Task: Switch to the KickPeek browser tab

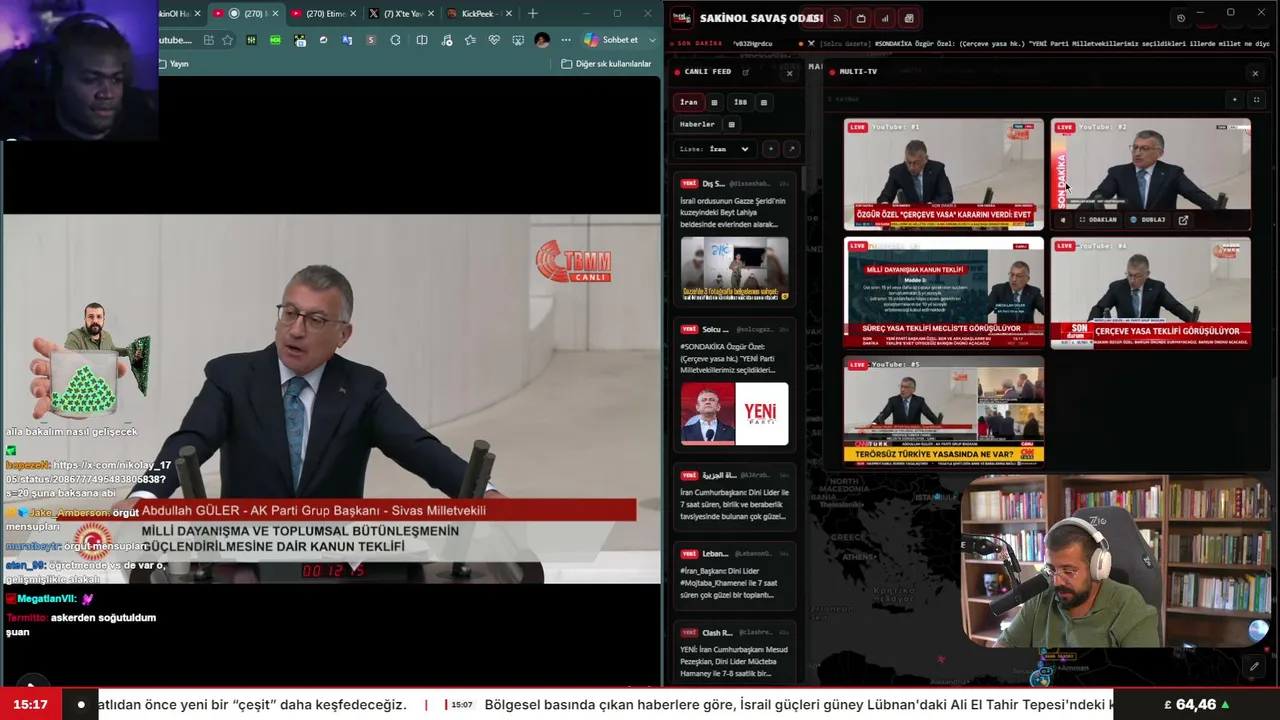Action: pos(479,14)
